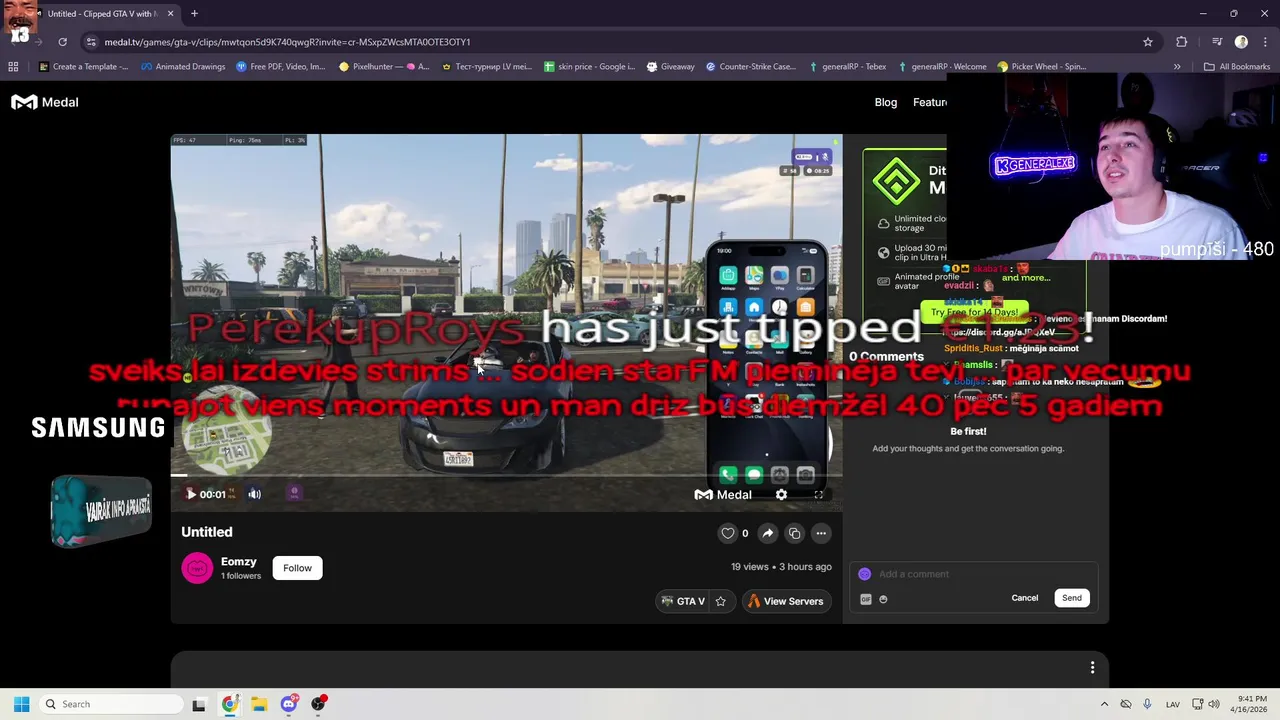This screenshot has width=1280, height=720.
Task: Open skin price Google bookmark
Action: (589, 67)
